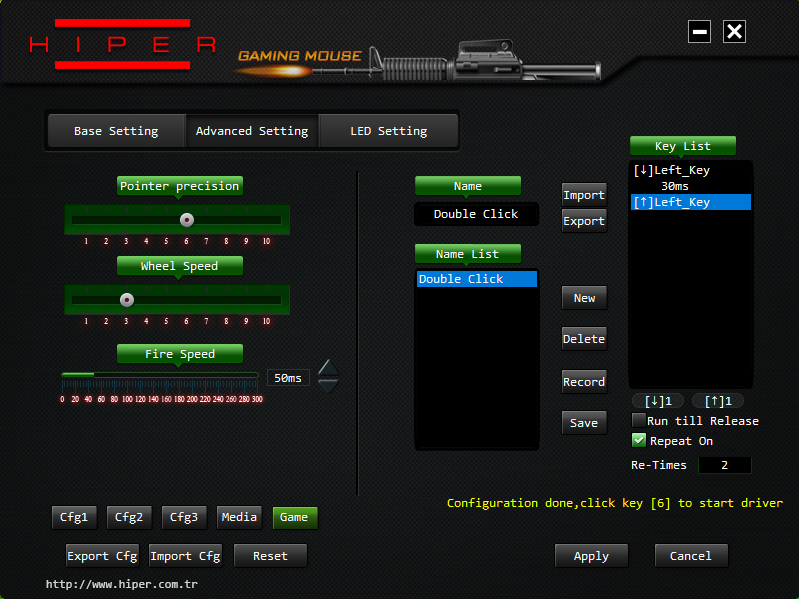Click the Fire Speed 50ms value box
Viewport: 799px width, 601px height.
click(x=288, y=378)
